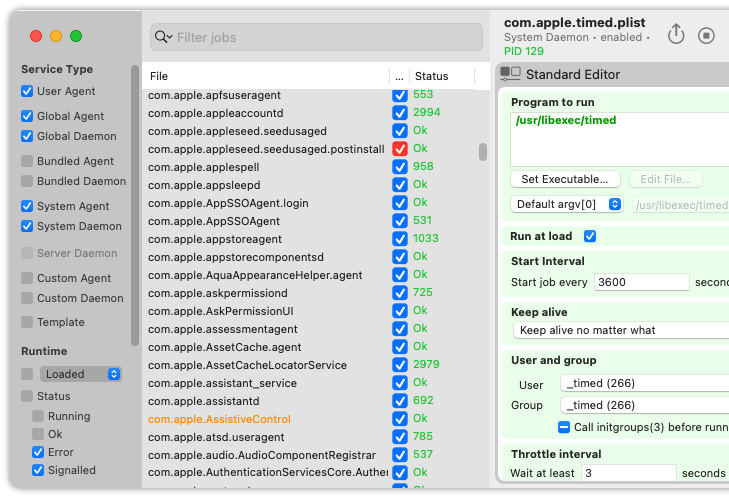Toggle the mixed-state Call initgroups(3) checkbox
Screen dimensions: 729x498
click(x=563, y=427)
